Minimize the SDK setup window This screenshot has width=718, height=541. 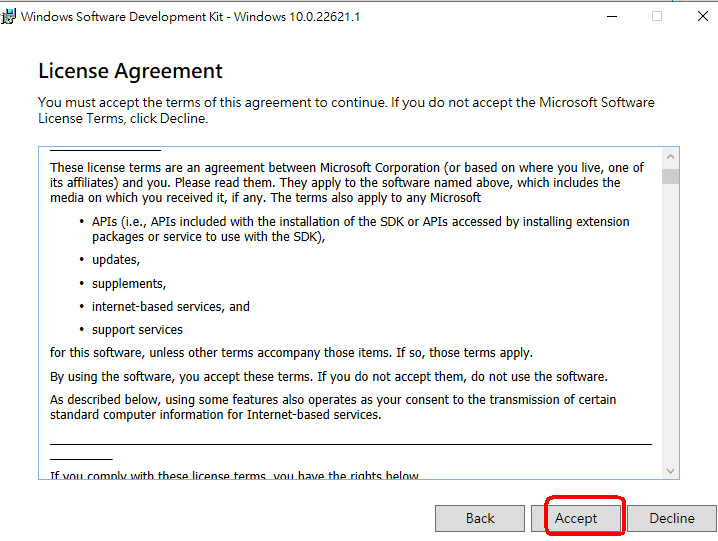tap(612, 16)
